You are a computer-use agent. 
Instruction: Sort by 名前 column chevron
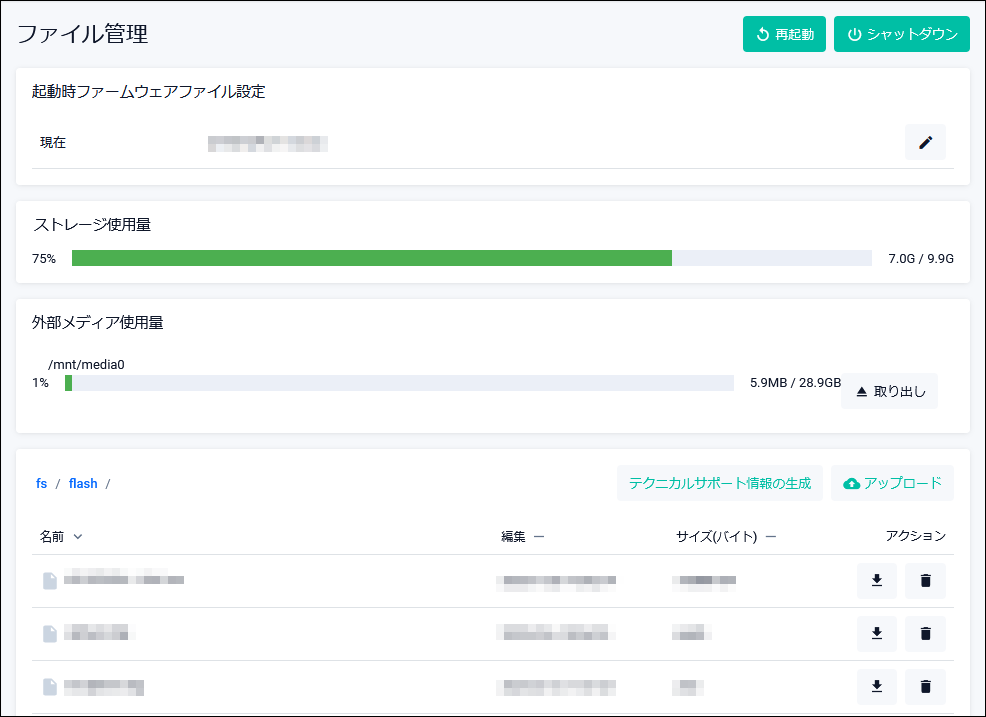pyautogui.click(x=78, y=537)
